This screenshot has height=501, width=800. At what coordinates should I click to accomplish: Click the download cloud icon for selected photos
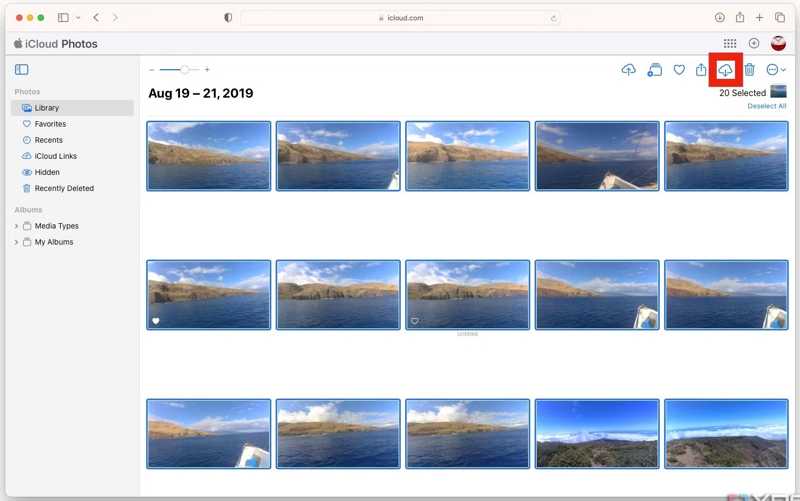[x=725, y=70]
